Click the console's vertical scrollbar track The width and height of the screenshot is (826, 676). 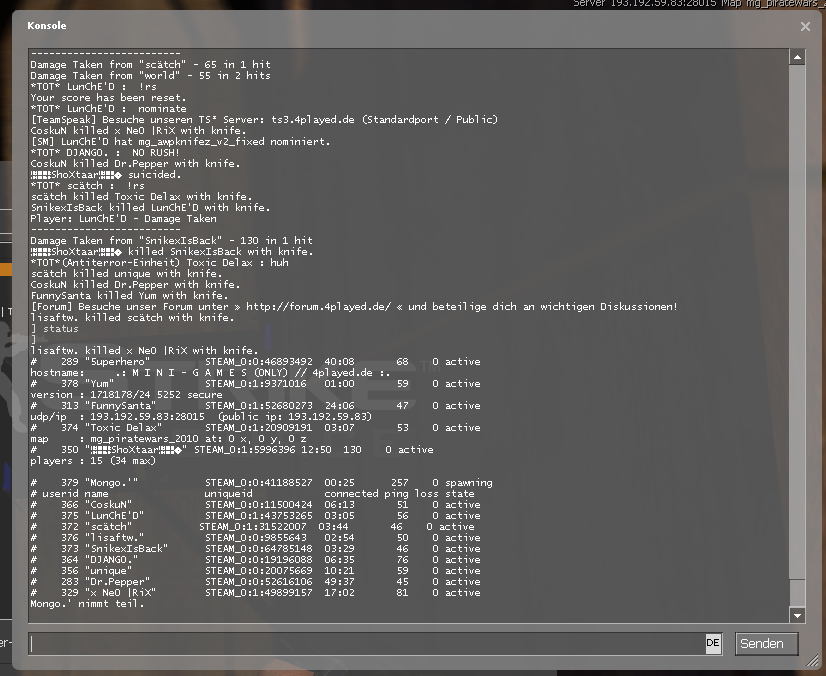coord(797,330)
